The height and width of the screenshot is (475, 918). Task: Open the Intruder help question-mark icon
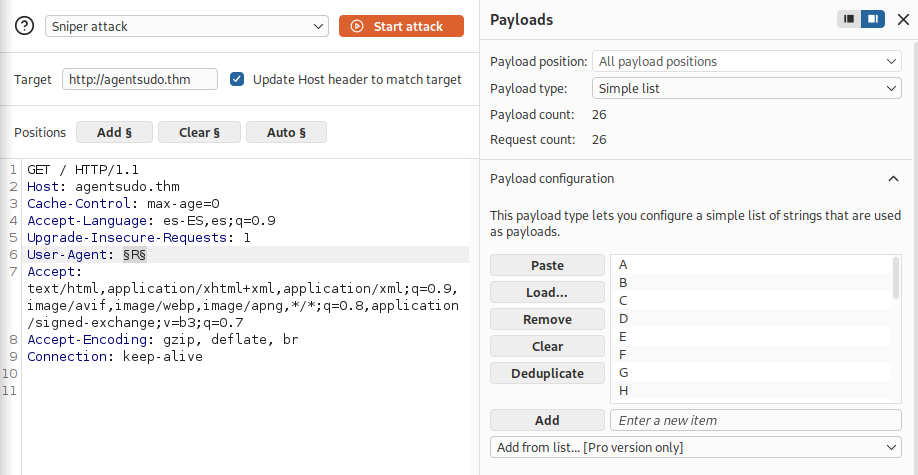(x=25, y=26)
